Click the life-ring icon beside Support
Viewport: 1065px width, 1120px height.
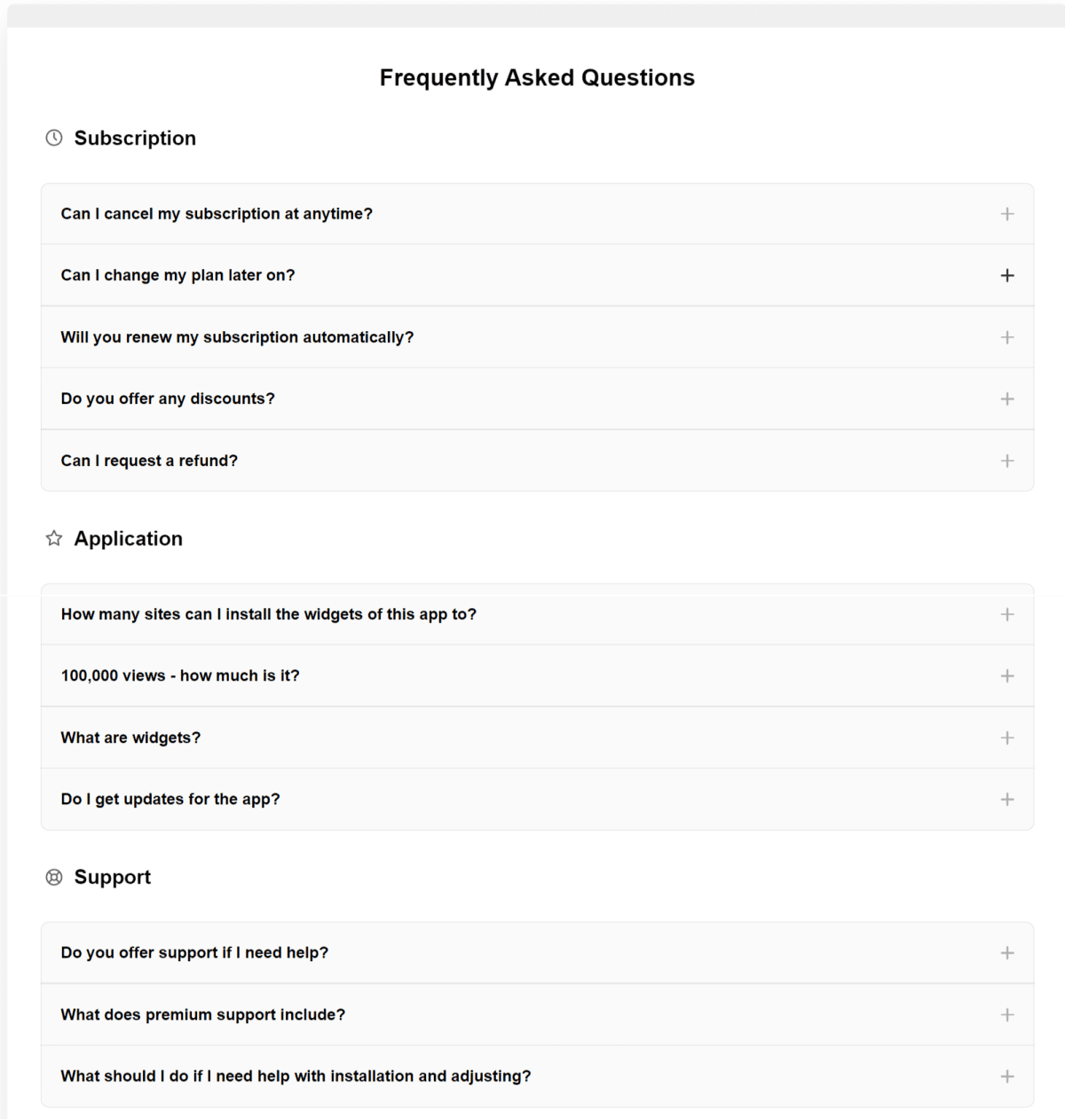54,877
